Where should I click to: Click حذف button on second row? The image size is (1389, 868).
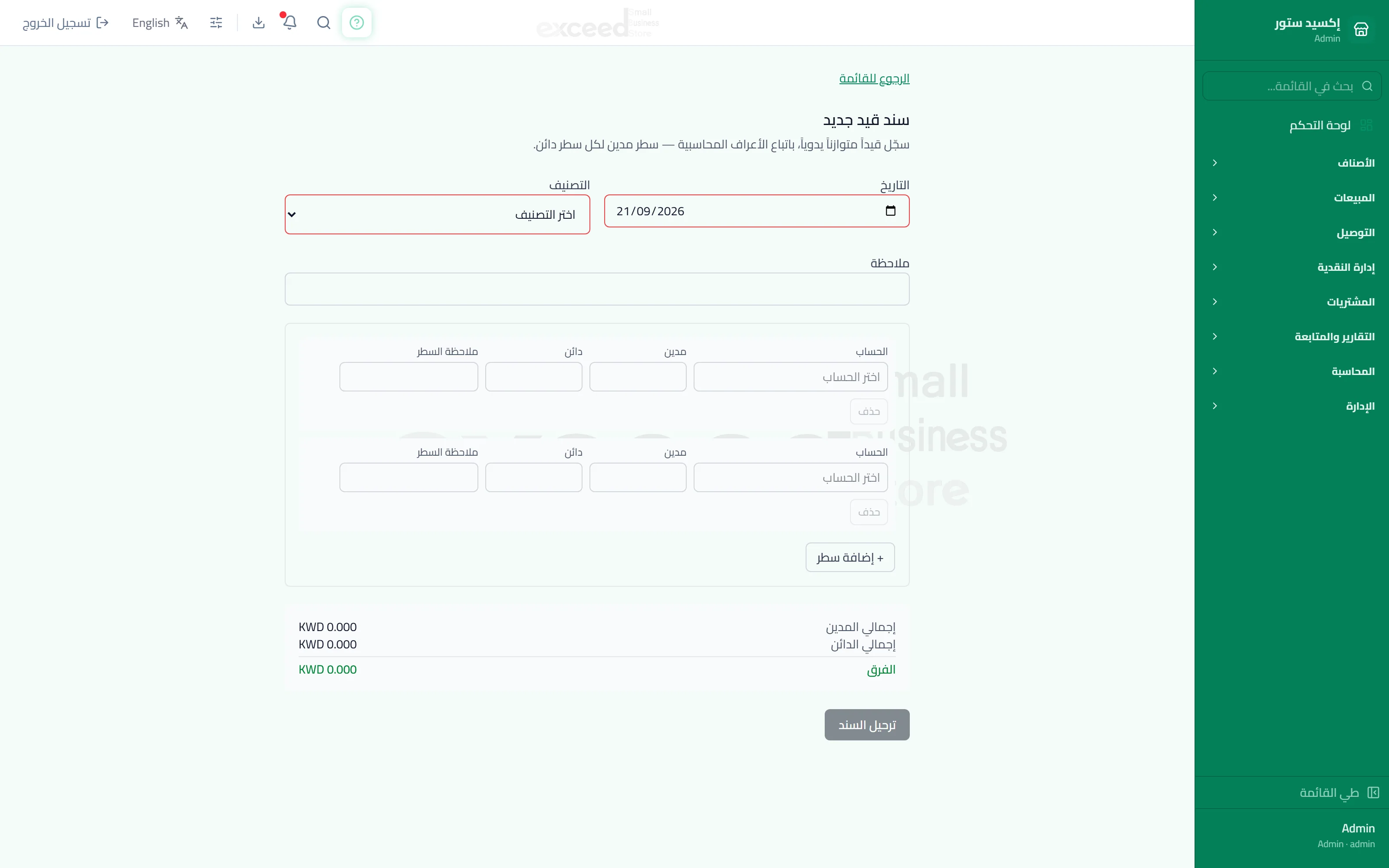(869, 512)
